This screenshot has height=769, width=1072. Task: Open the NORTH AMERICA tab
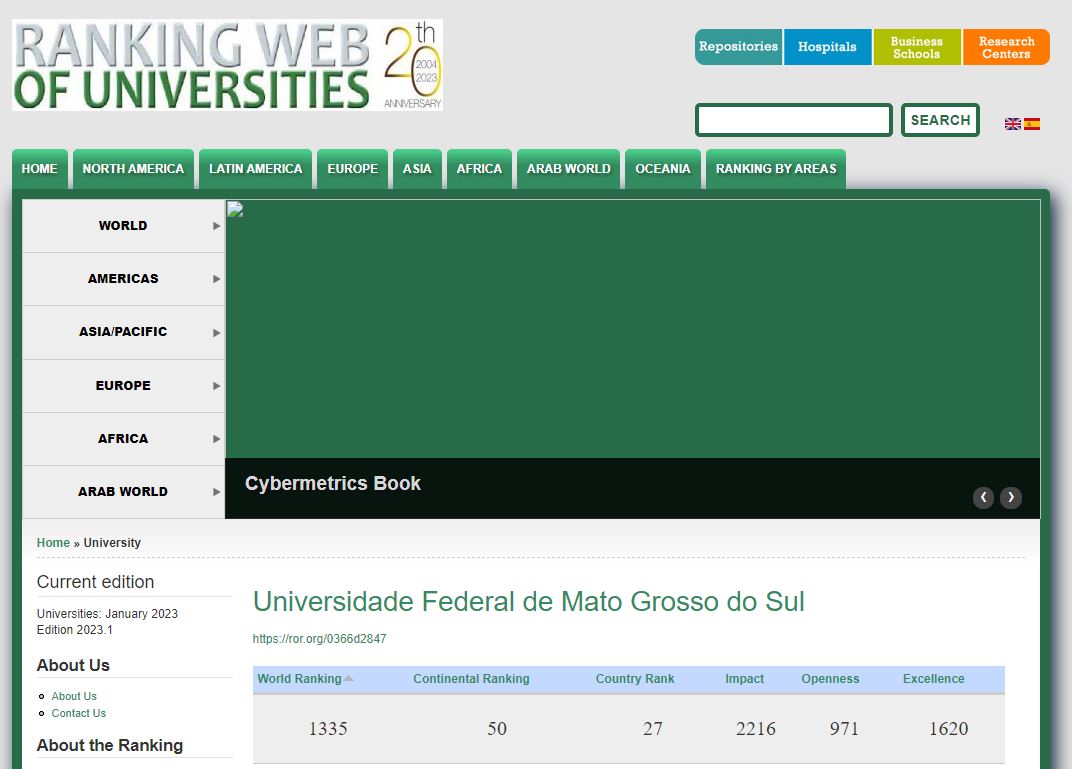133,169
